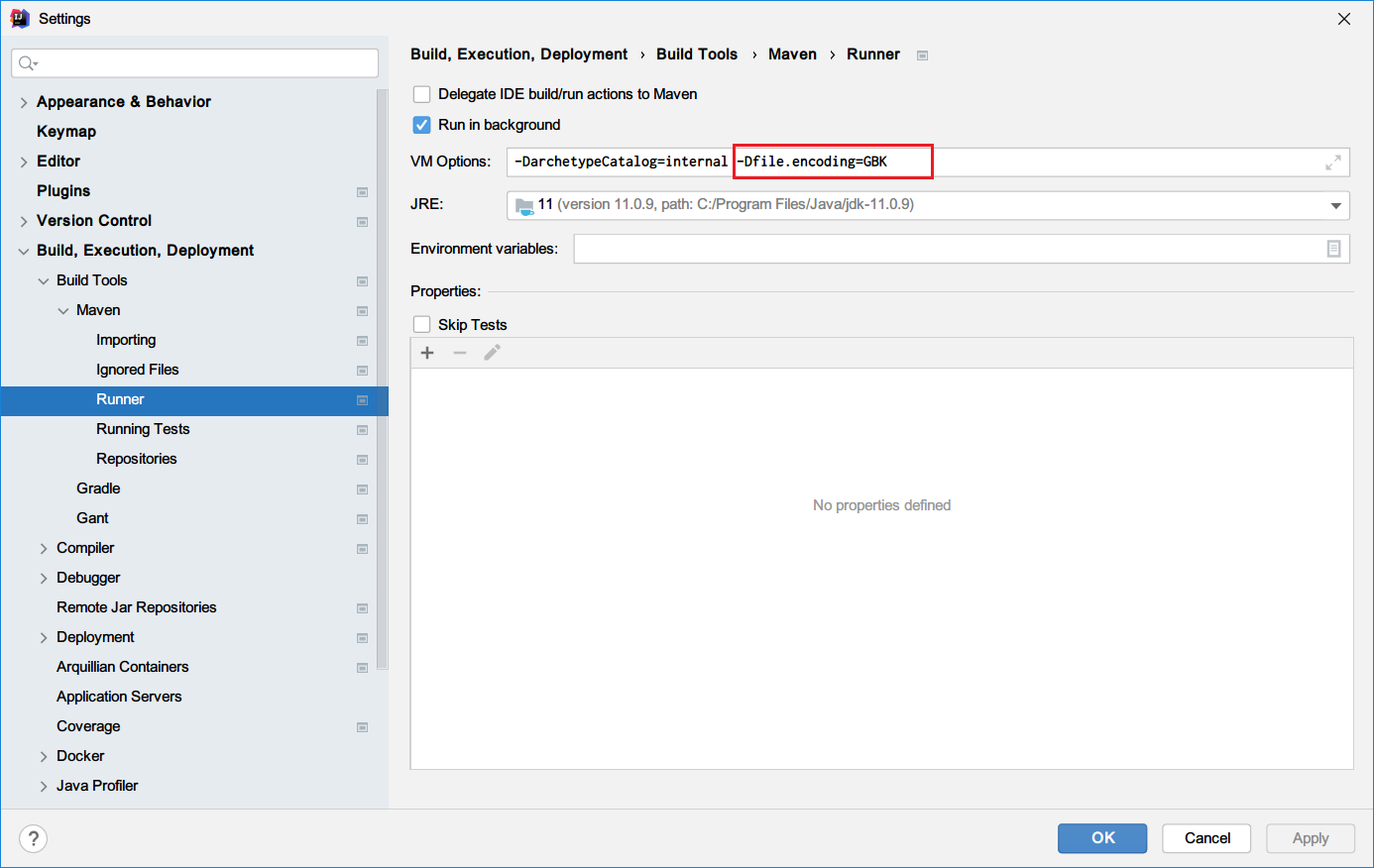Click Build Tools in breadcrumb
This screenshot has width=1374, height=868.
697,54
